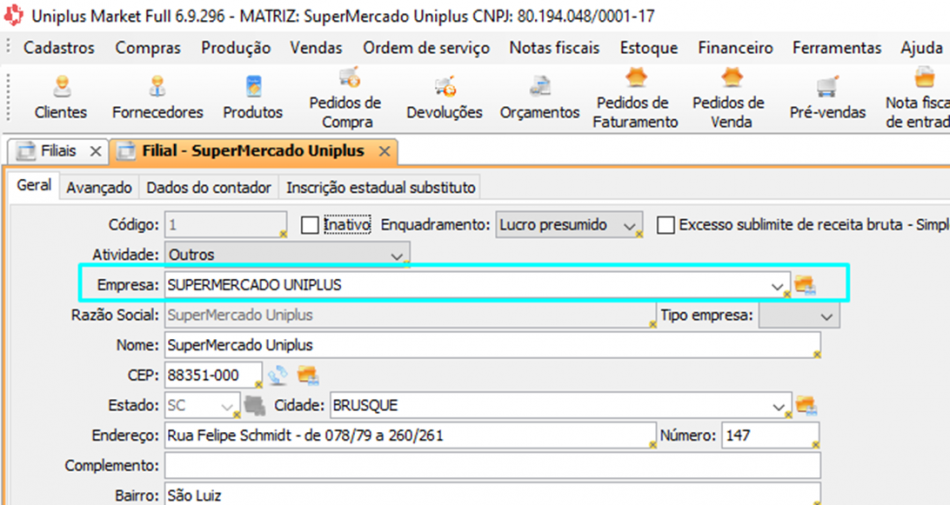Click the Bairro input field

coord(493,494)
